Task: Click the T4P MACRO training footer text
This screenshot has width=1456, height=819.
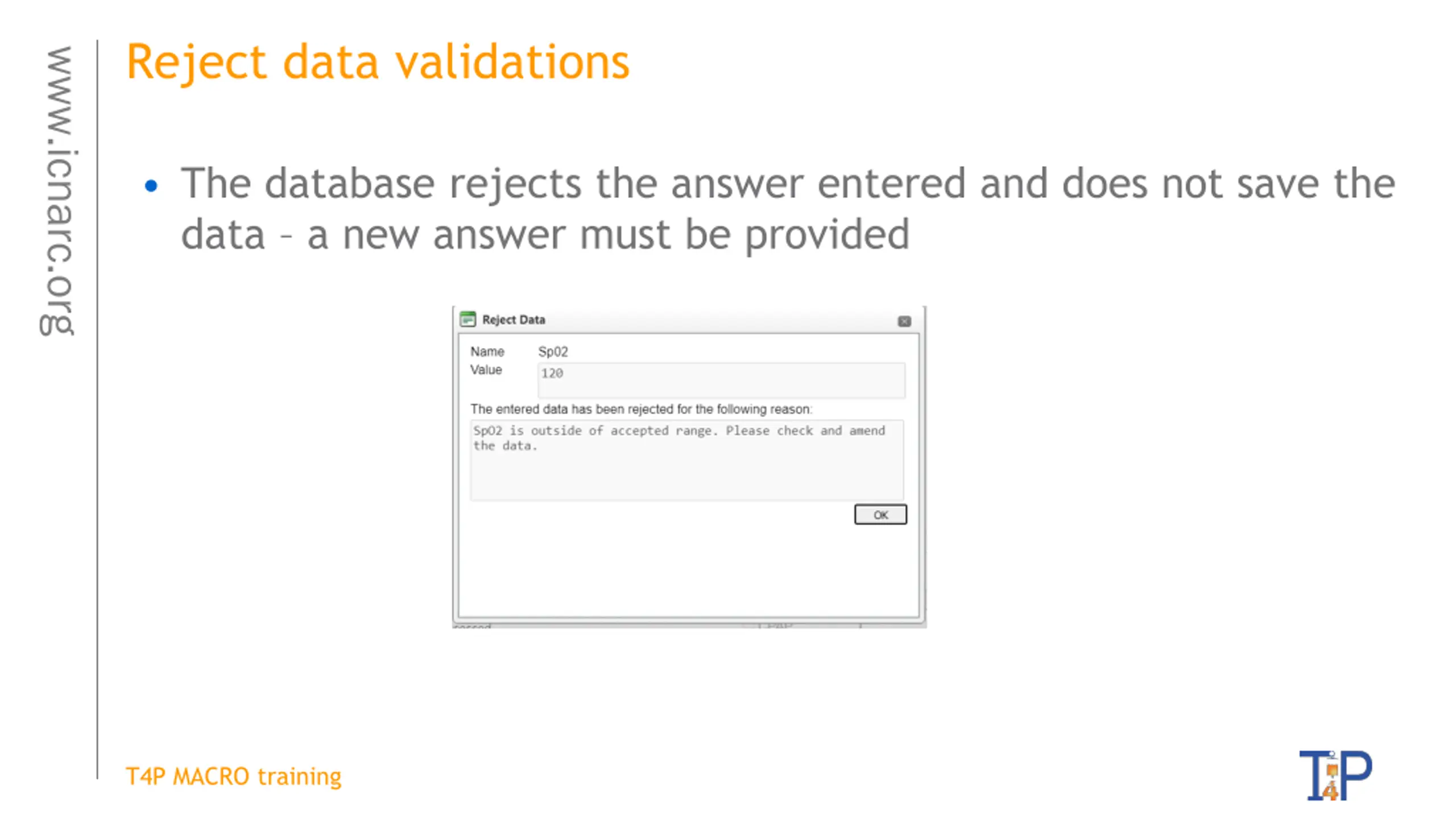Action: coord(233,776)
